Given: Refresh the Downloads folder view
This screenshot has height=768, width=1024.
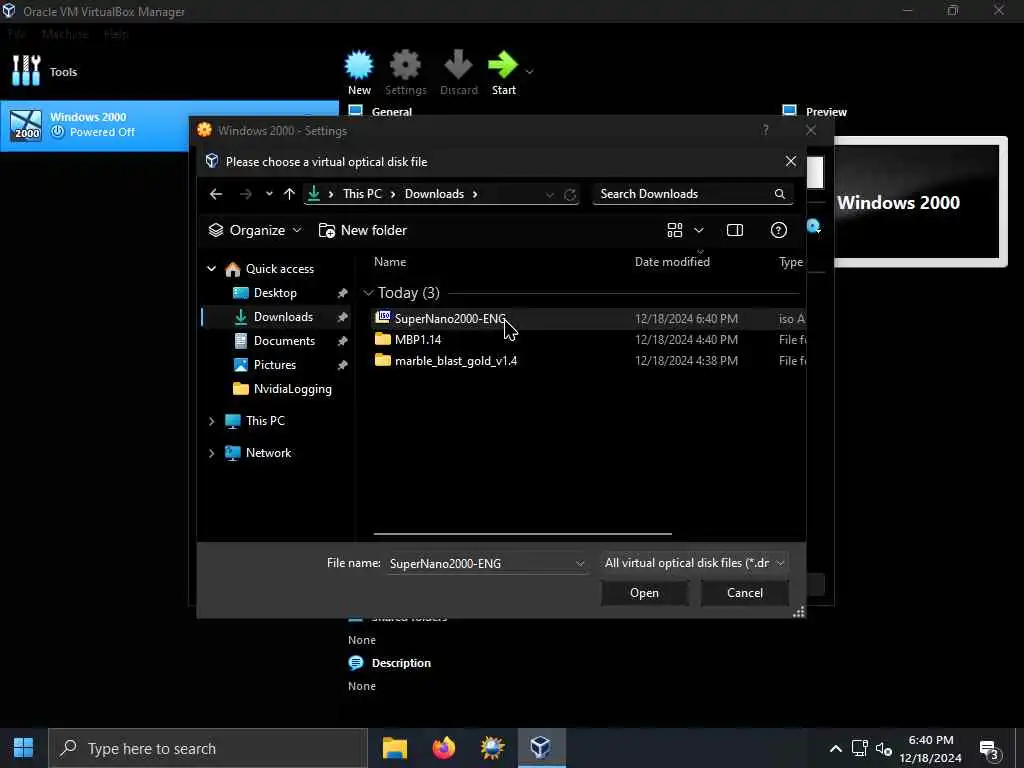Looking at the screenshot, I should point(570,195).
